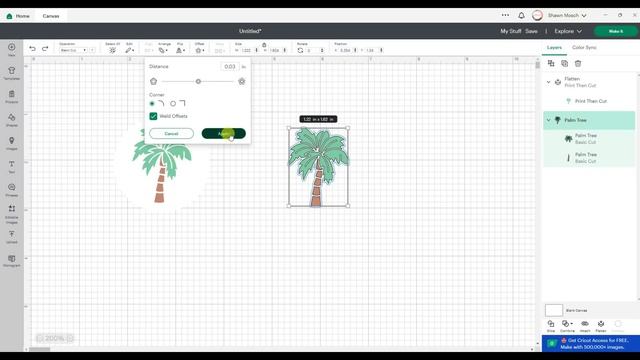The height and width of the screenshot is (360, 640).
Task: Open the Shawn Mosch account menu
Action: pos(560,16)
